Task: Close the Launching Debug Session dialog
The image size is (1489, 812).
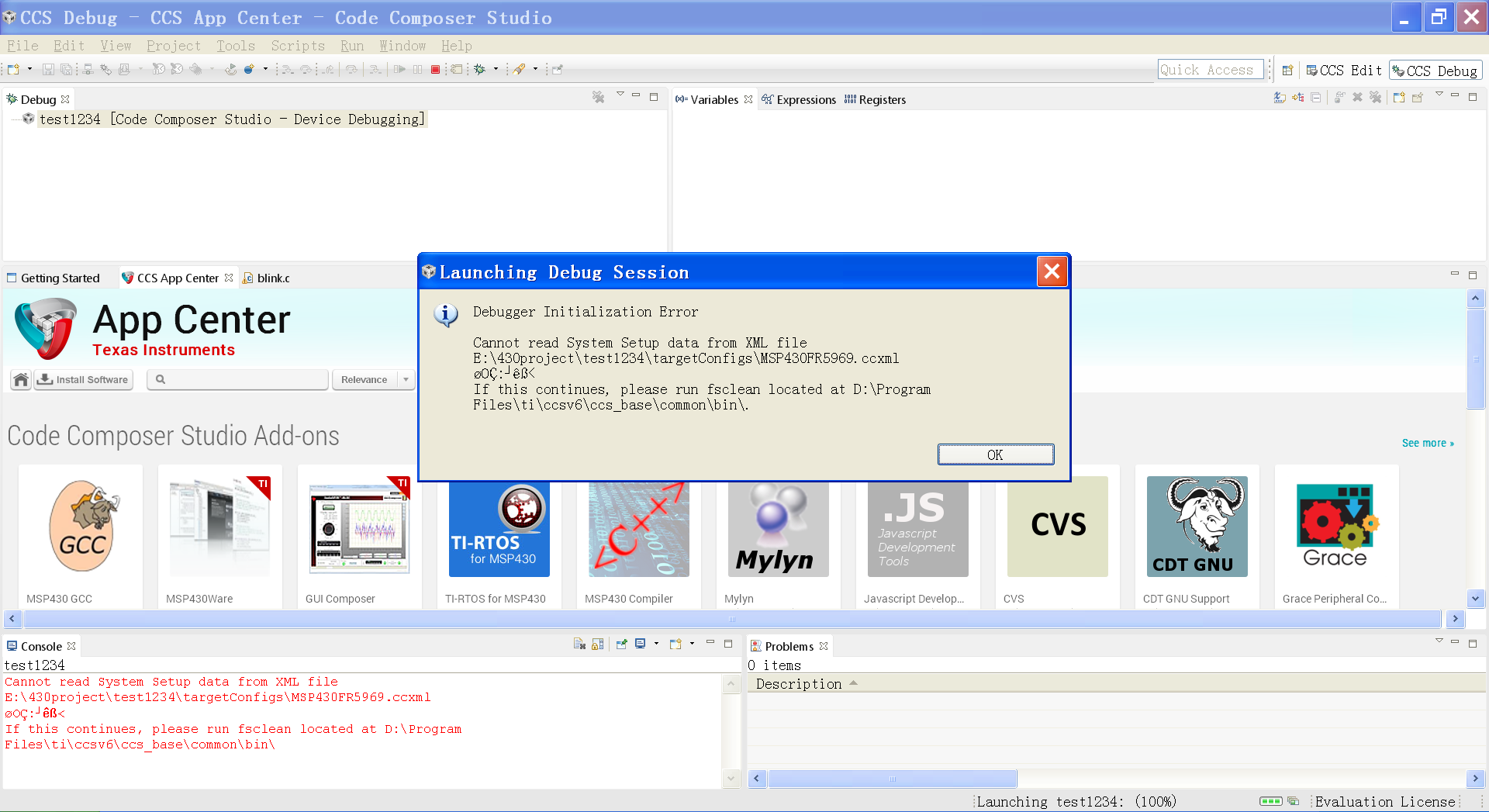Action: pos(1052,271)
